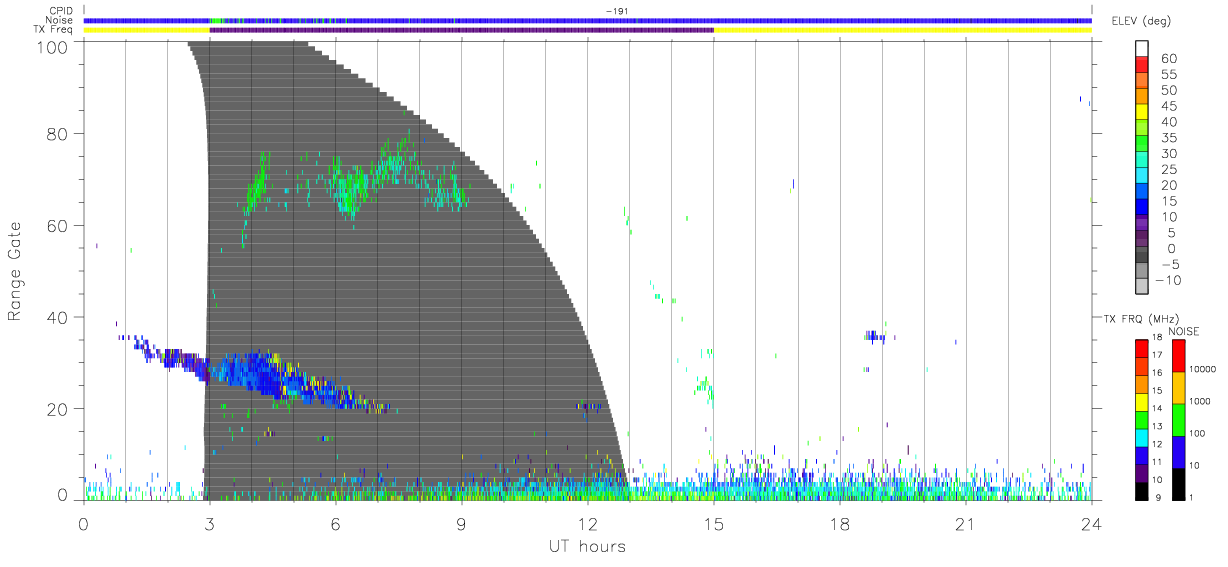Pick the white top segment of ELEV colorbar
The width and height of the screenshot is (1228, 567).
[1143, 49]
